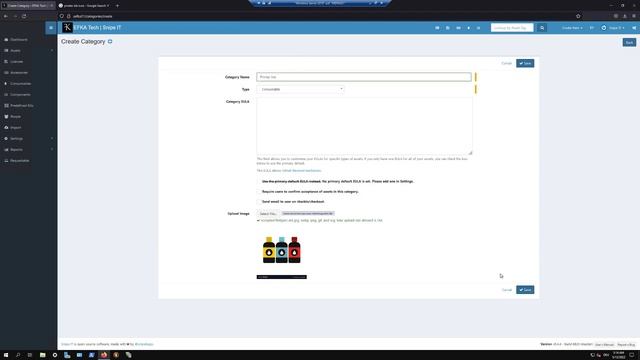Click the browser back arrow
The height and width of the screenshot is (360, 640).
coord(6,16)
